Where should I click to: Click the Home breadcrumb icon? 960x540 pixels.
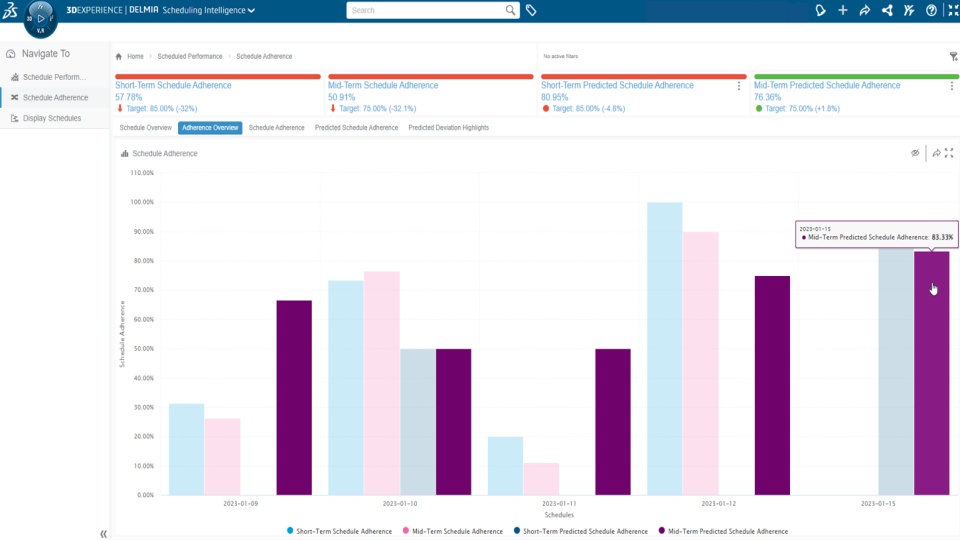pos(119,56)
